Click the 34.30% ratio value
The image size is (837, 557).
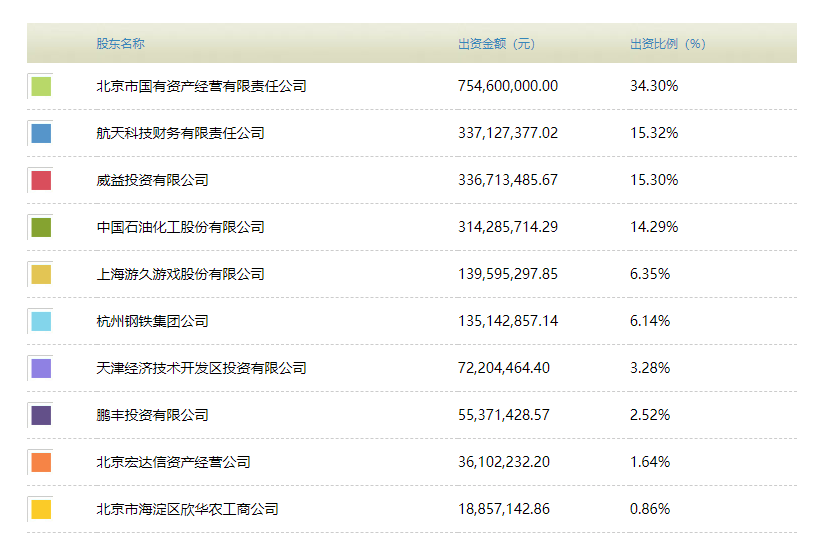(654, 86)
